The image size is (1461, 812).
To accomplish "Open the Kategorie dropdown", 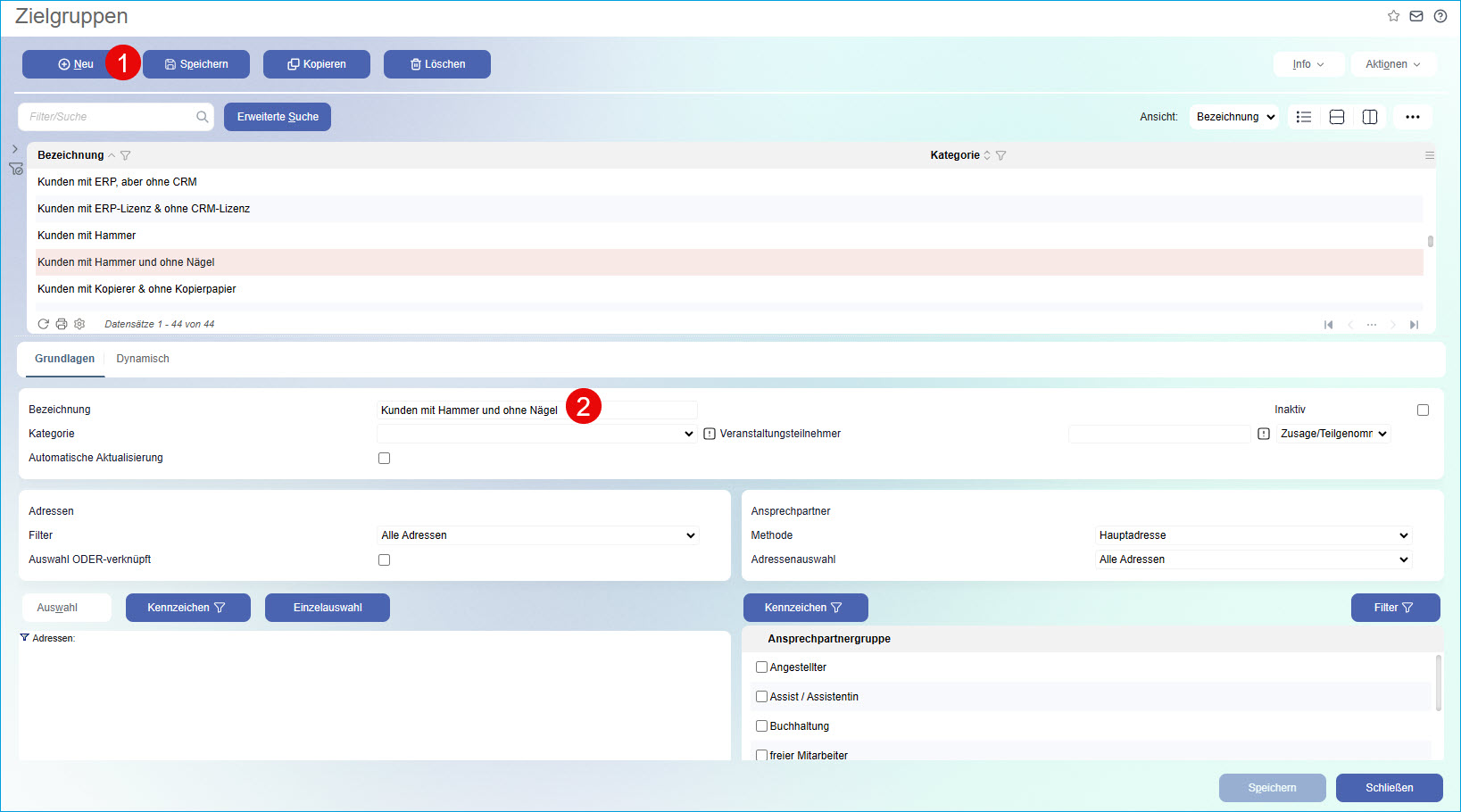I will [x=536, y=435].
